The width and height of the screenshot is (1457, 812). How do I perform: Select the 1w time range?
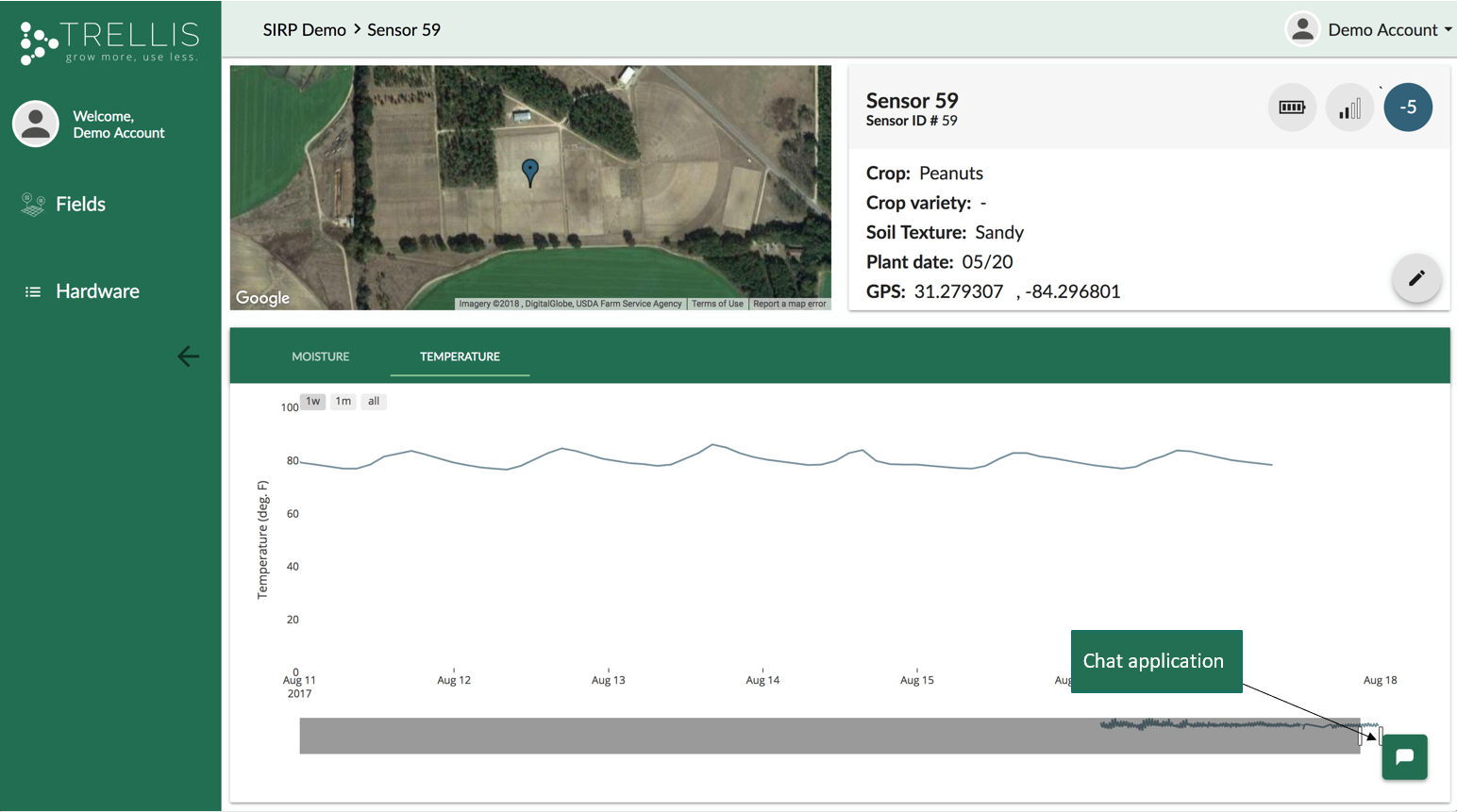click(313, 402)
